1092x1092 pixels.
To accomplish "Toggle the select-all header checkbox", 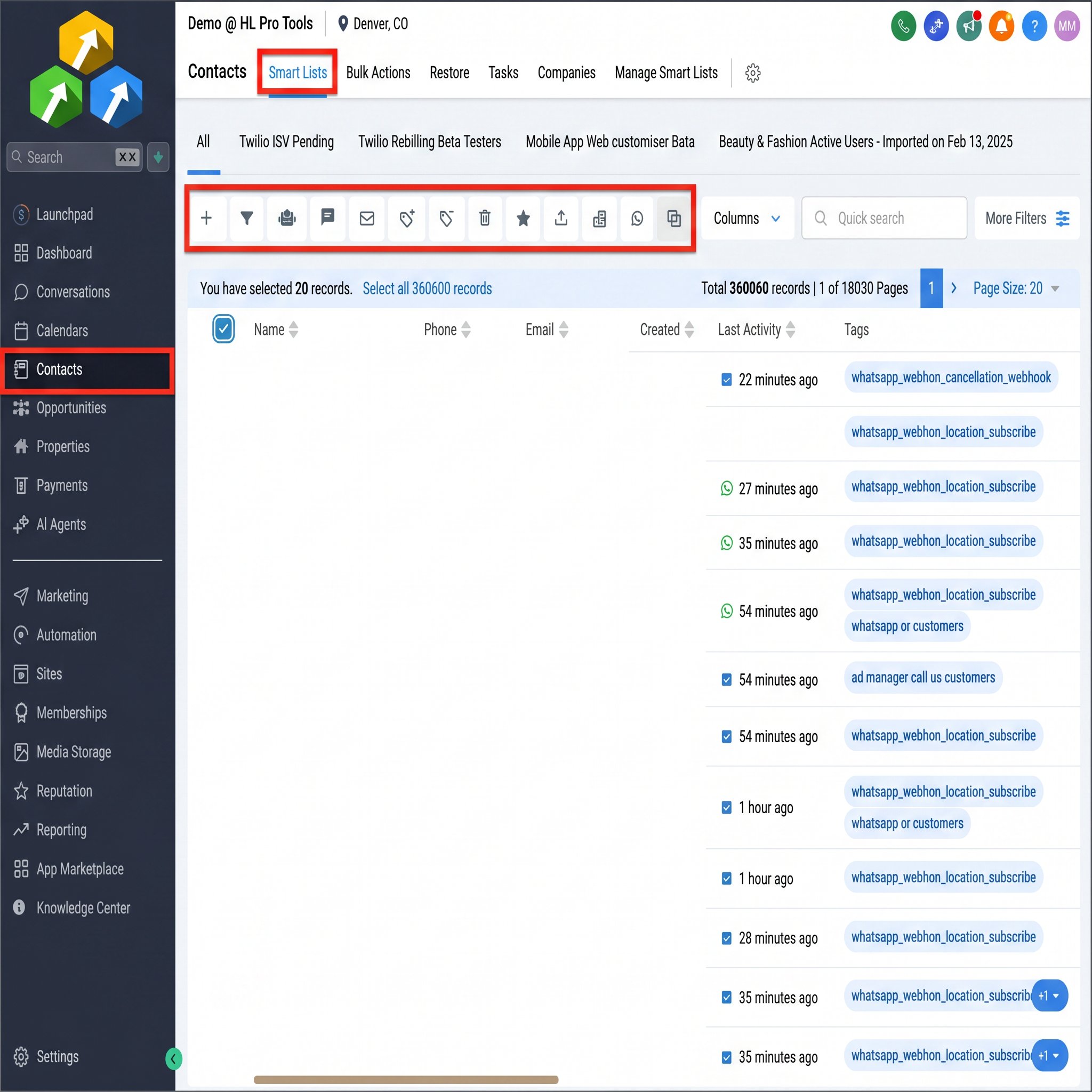I will 223,329.
